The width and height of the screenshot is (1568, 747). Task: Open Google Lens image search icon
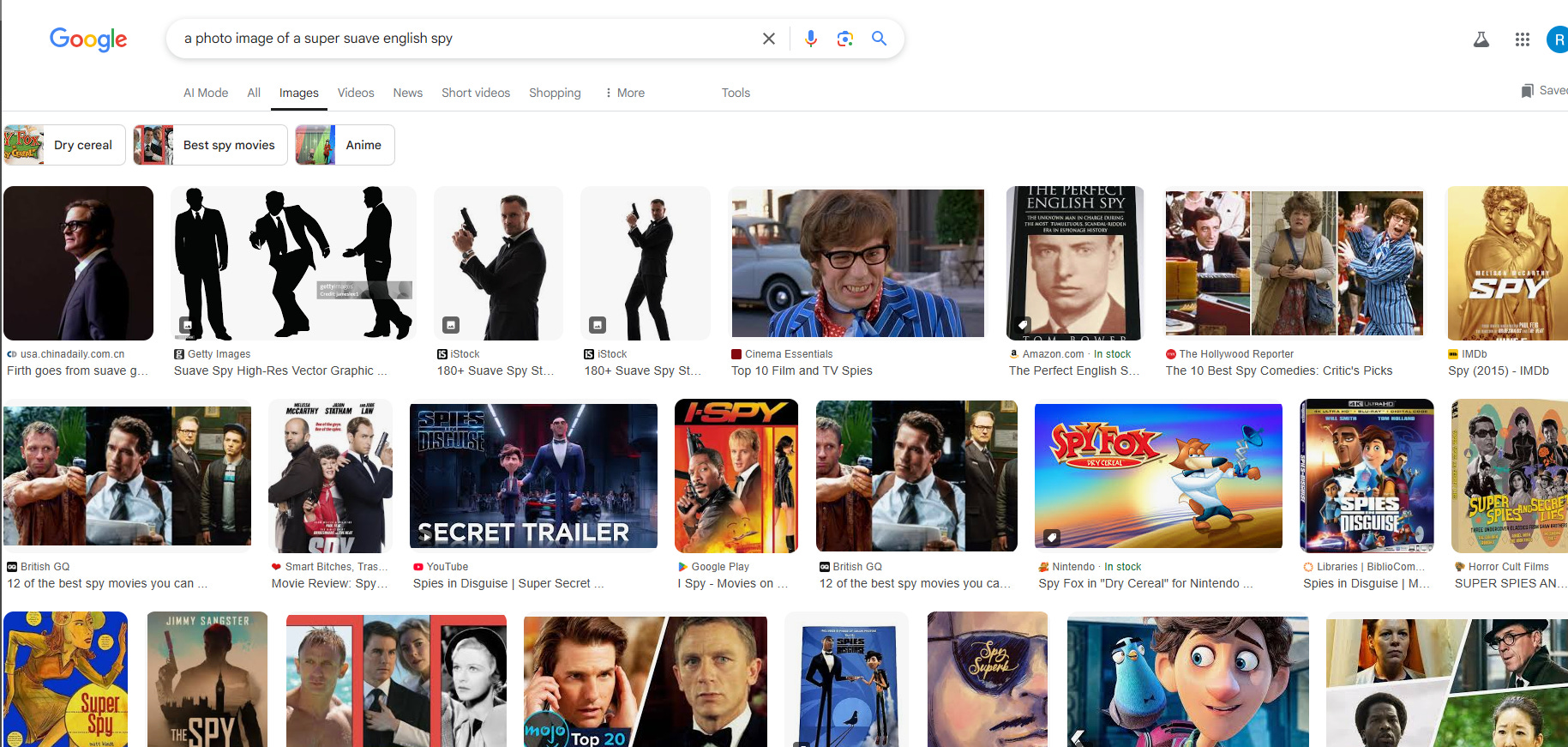pyautogui.click(x=845, y=39)
